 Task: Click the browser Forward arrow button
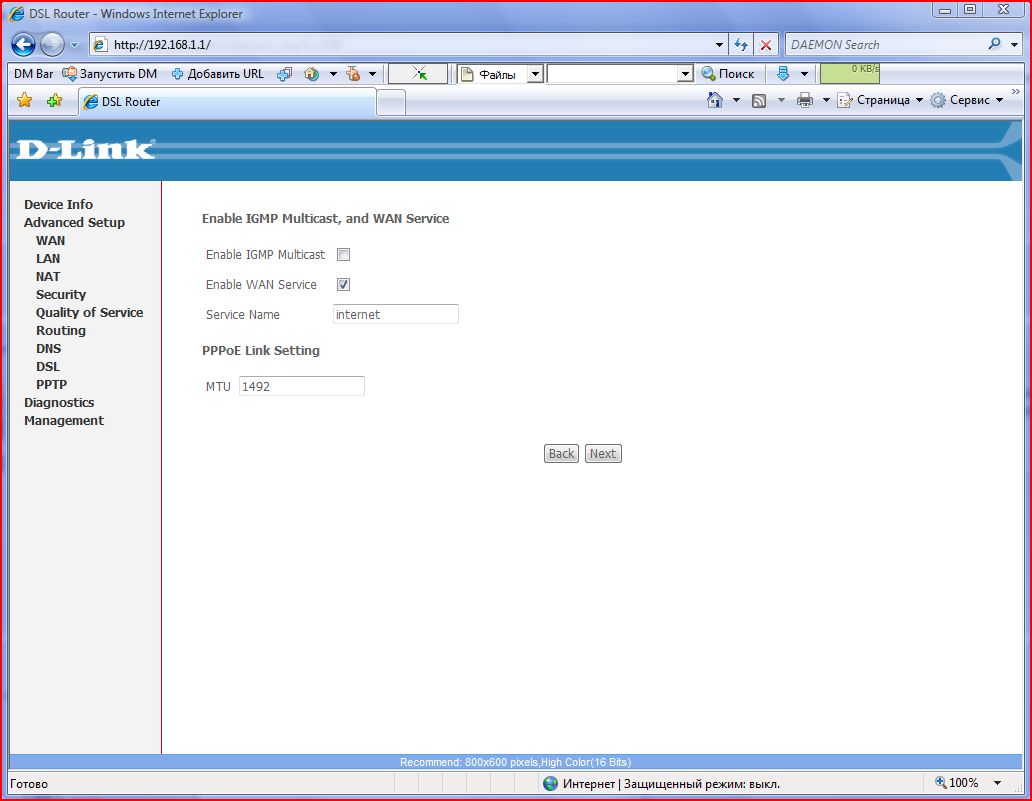coord(52,45)
